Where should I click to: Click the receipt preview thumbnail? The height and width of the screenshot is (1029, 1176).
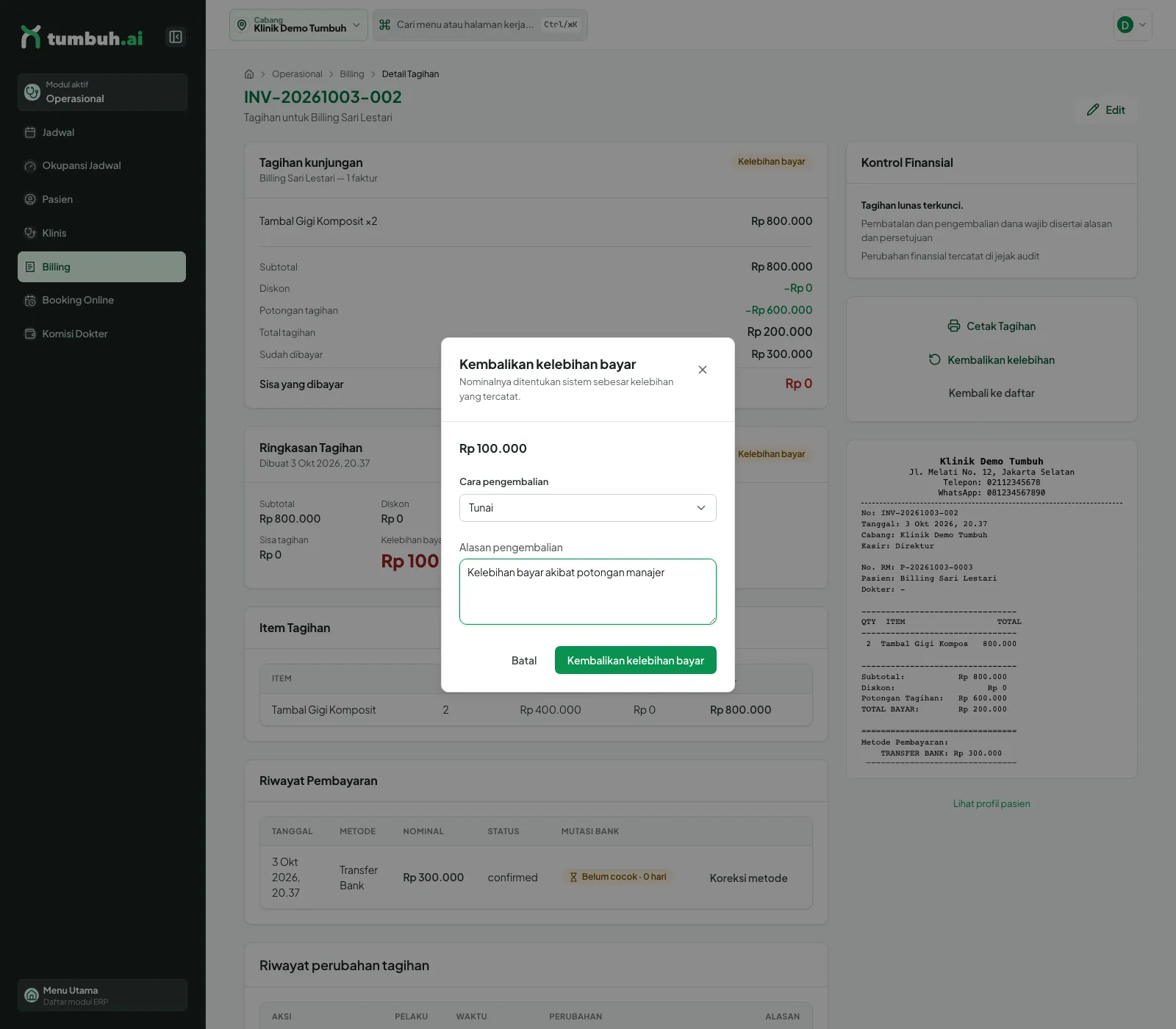coord(992,609)
